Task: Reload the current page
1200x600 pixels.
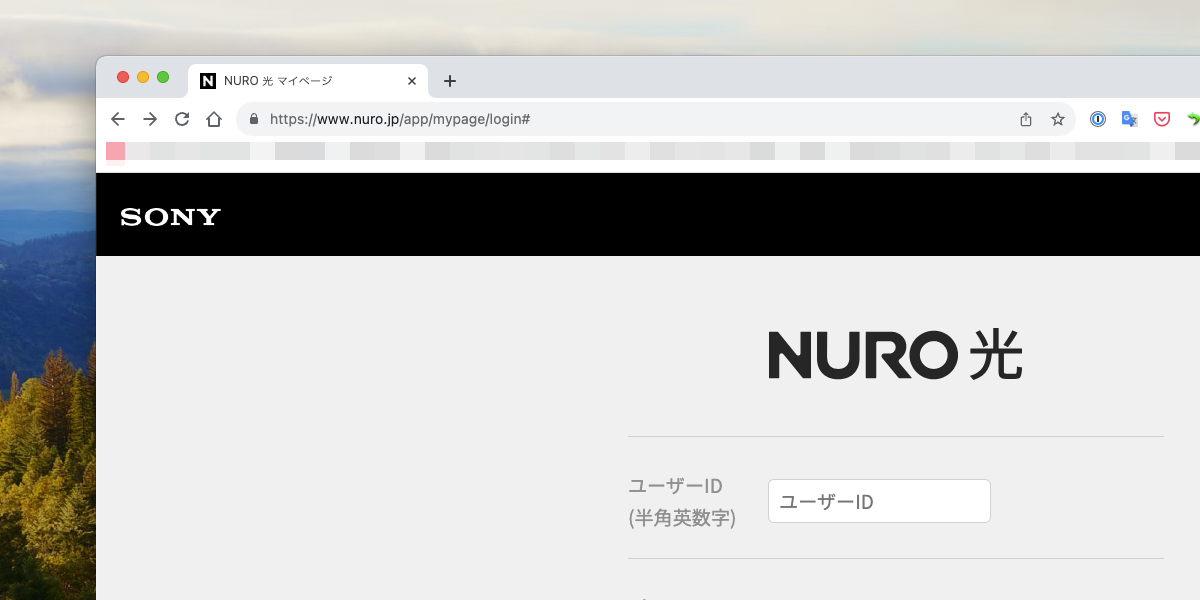Action: pyautogui.click(x=182, y=118)
